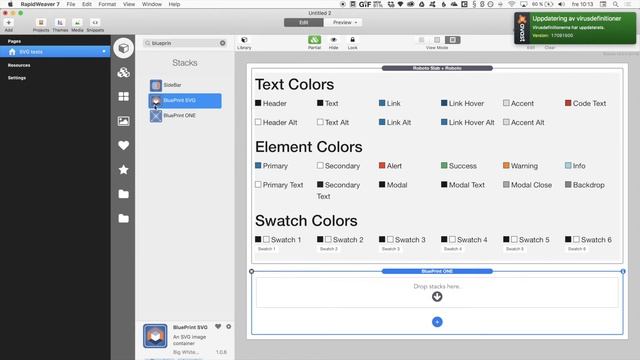Click into the blueprin search field

[184, 43]
